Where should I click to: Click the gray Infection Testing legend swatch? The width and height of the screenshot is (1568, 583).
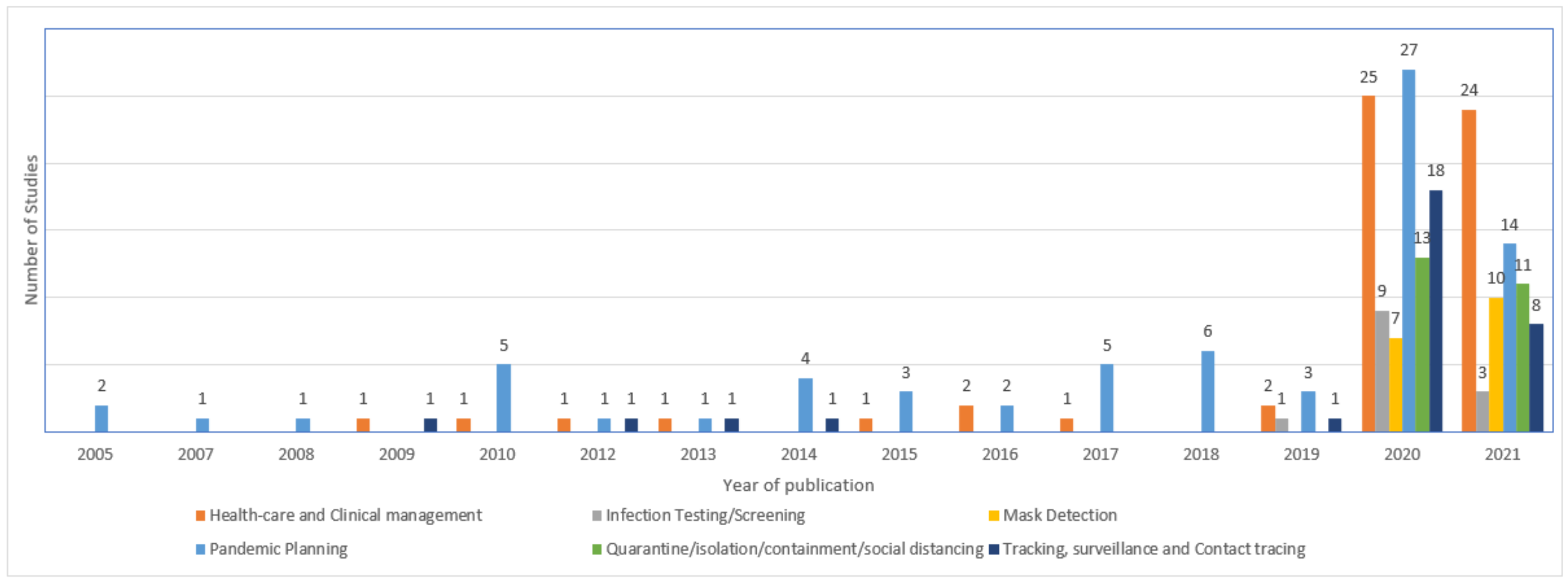pyautogui.click(x=597, y=515)
